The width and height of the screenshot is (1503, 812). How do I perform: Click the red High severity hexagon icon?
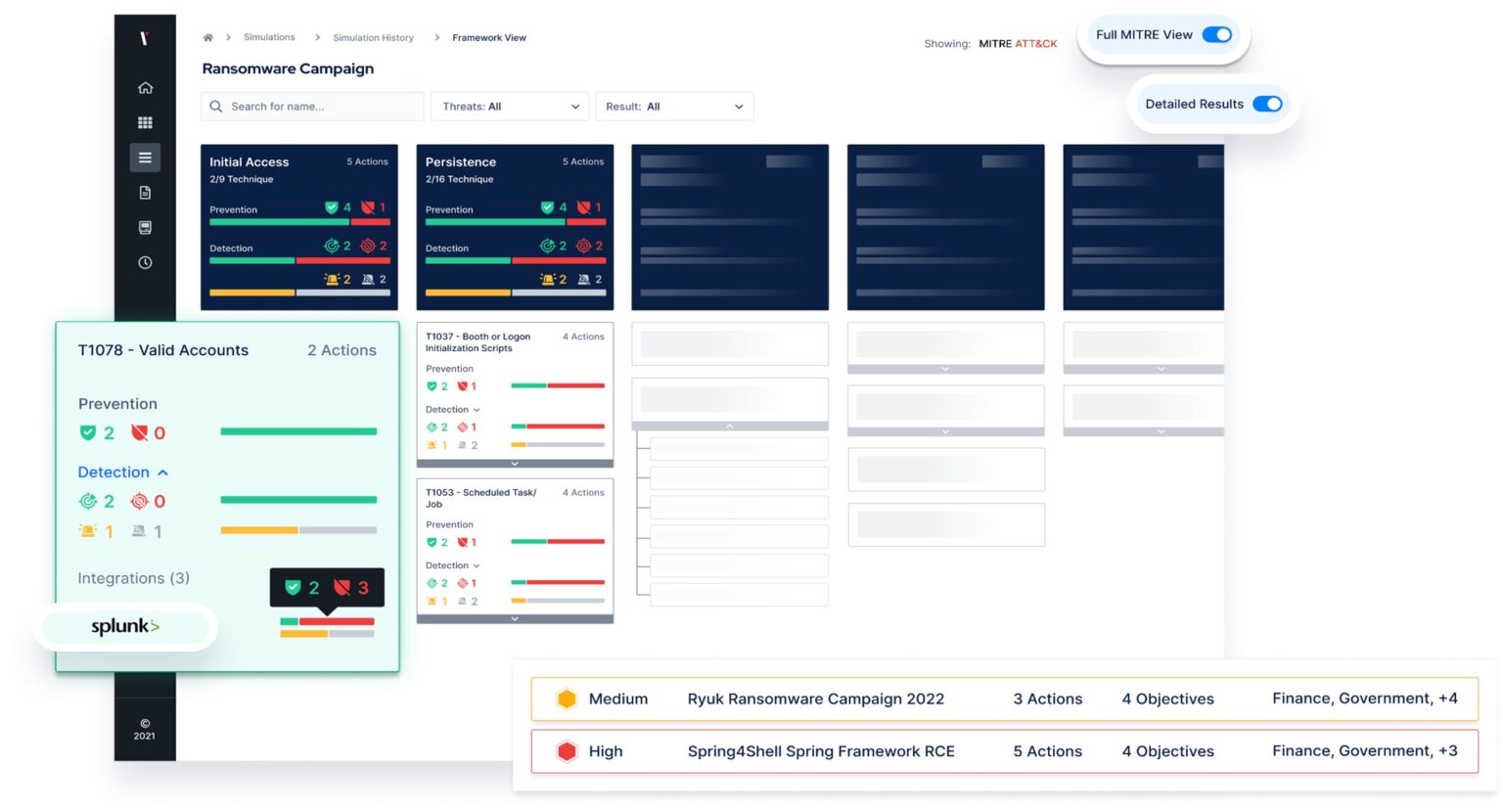(567, 751)
